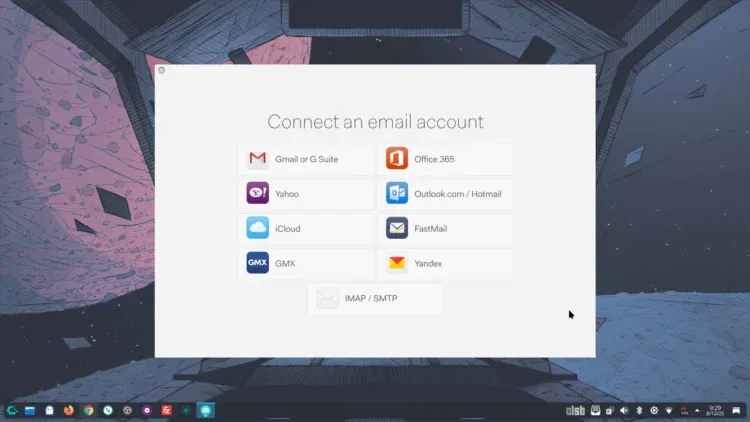Select Office 365 as email provider
Viewport: 750px width, 422px height.
click(x=445, y=159)
